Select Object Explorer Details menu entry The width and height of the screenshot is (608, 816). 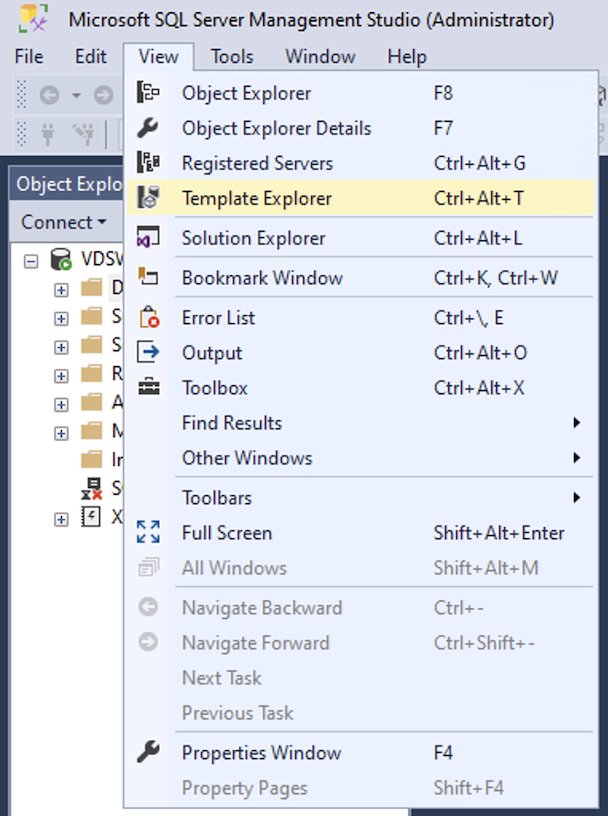point(276,128)
